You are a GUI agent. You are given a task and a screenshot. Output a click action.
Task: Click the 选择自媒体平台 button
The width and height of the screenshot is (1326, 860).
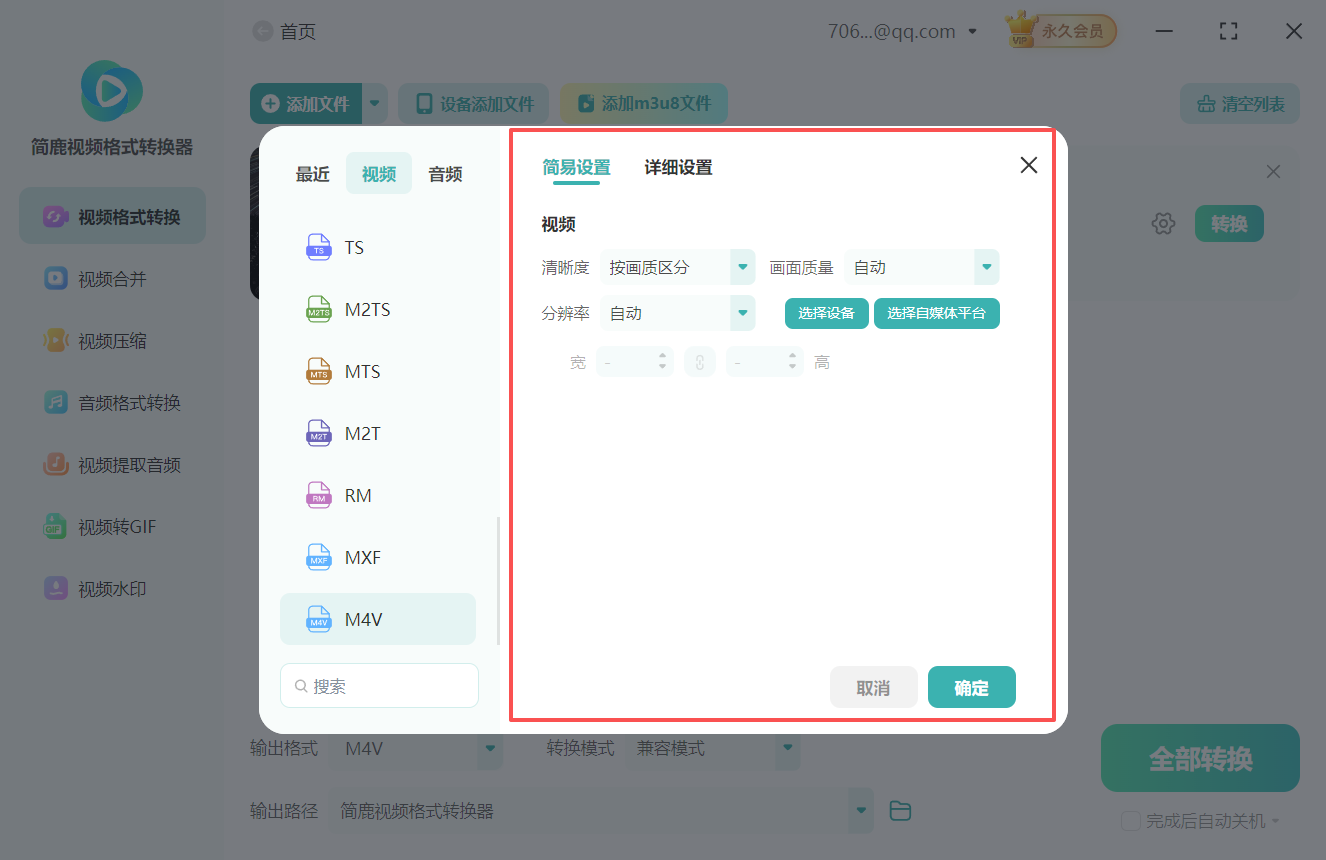pyautogui.click(x=936, y=314)
